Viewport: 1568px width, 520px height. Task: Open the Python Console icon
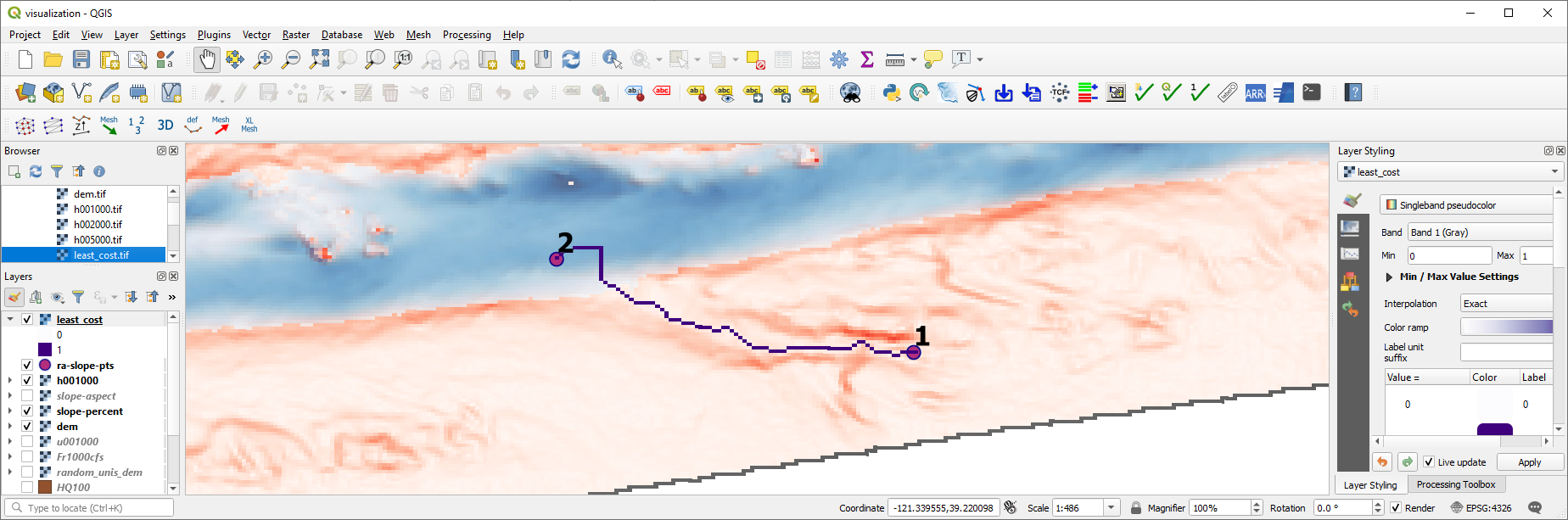(891, 92)
